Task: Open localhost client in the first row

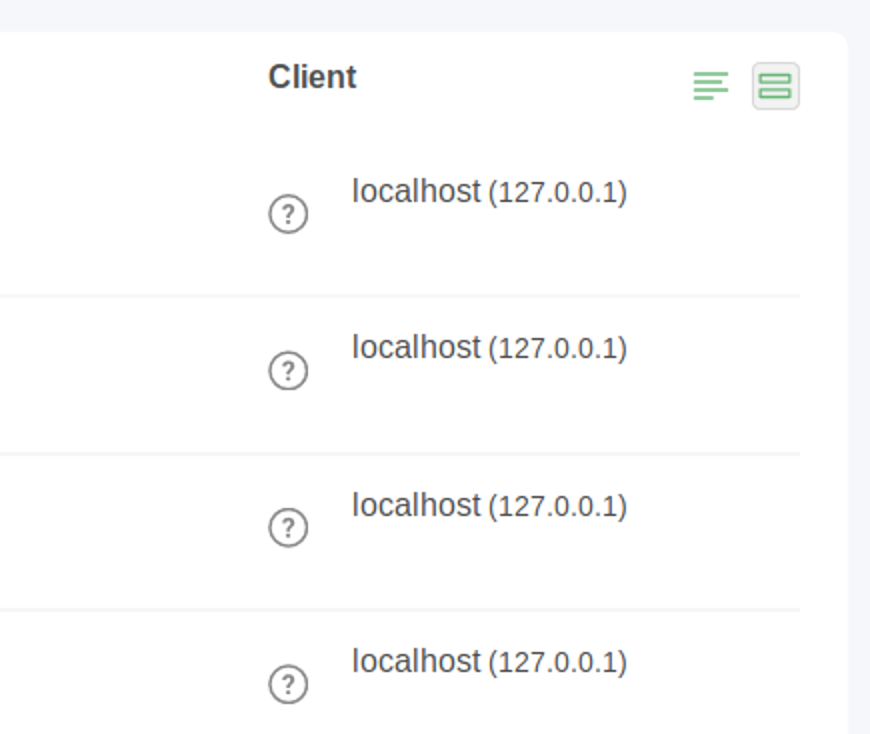Action: tap(416, 191)
